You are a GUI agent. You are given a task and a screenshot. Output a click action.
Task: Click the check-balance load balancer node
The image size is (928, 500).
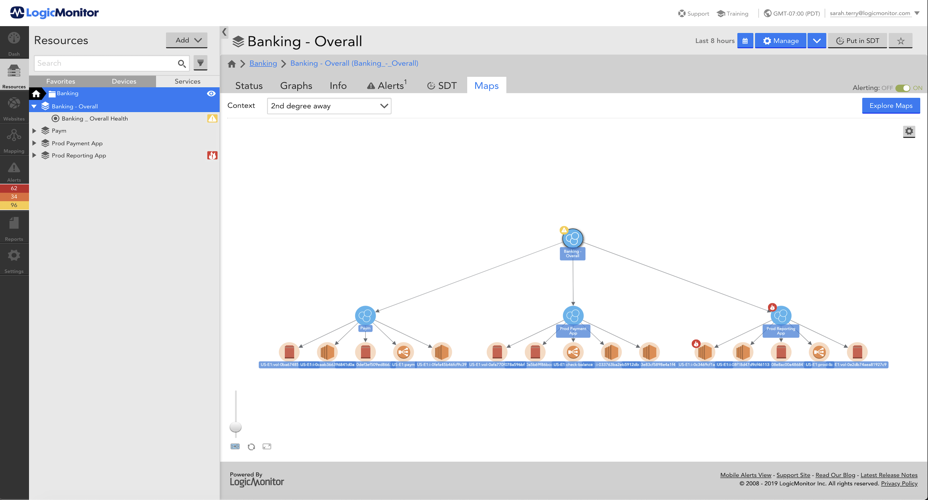[573, 352]
